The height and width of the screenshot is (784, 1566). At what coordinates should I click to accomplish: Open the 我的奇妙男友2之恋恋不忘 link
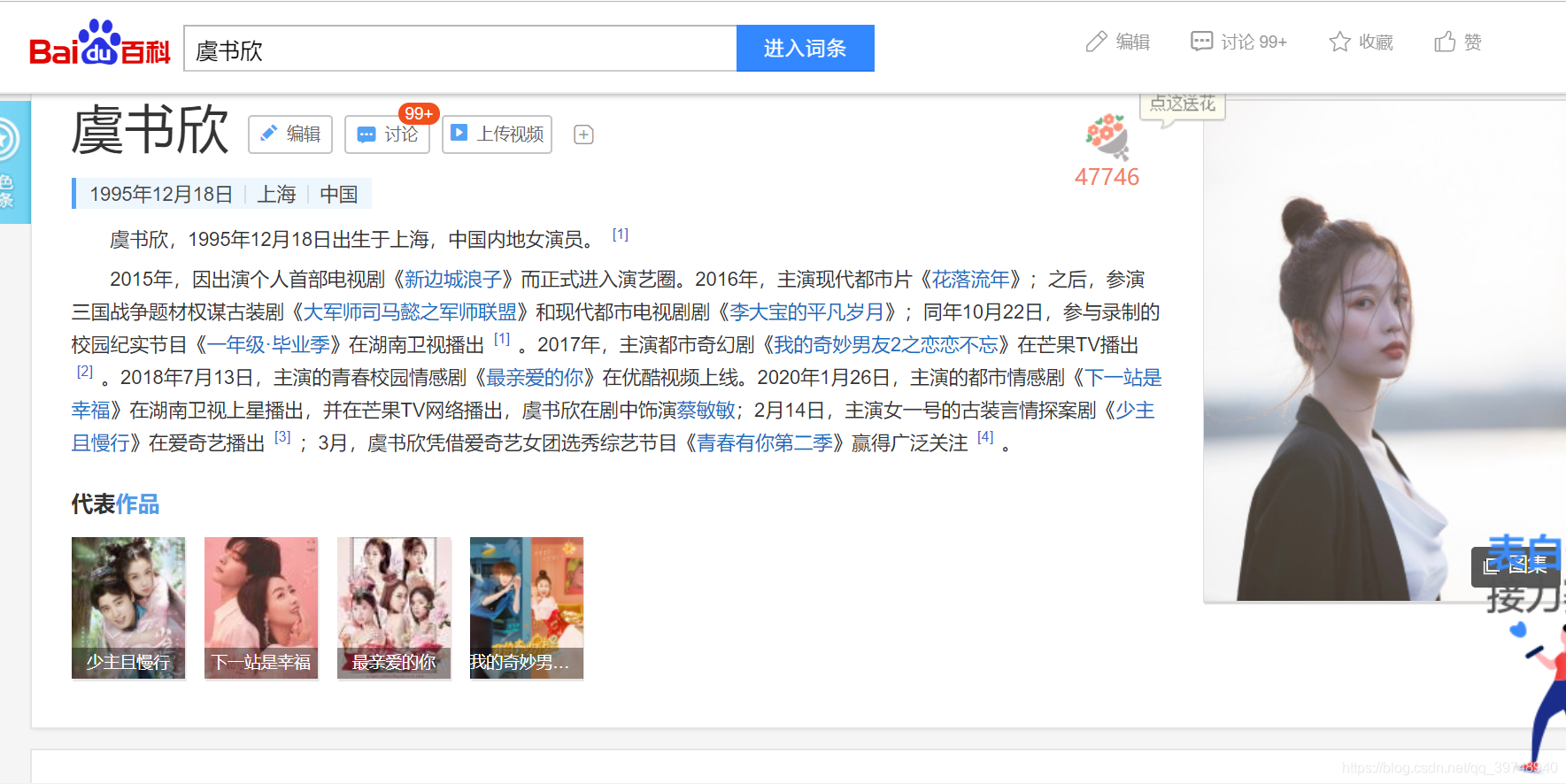point(885,345)
